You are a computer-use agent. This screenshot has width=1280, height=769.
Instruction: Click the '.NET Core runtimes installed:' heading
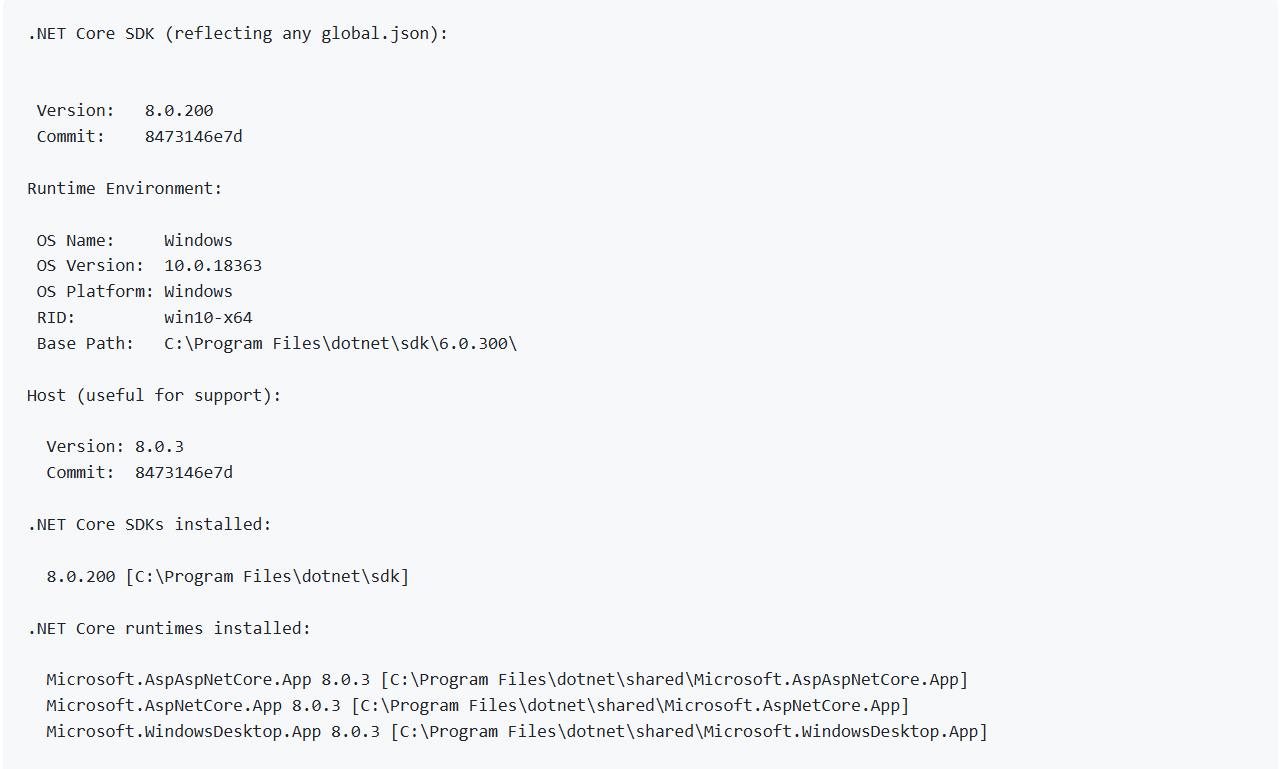pos(169,628)
